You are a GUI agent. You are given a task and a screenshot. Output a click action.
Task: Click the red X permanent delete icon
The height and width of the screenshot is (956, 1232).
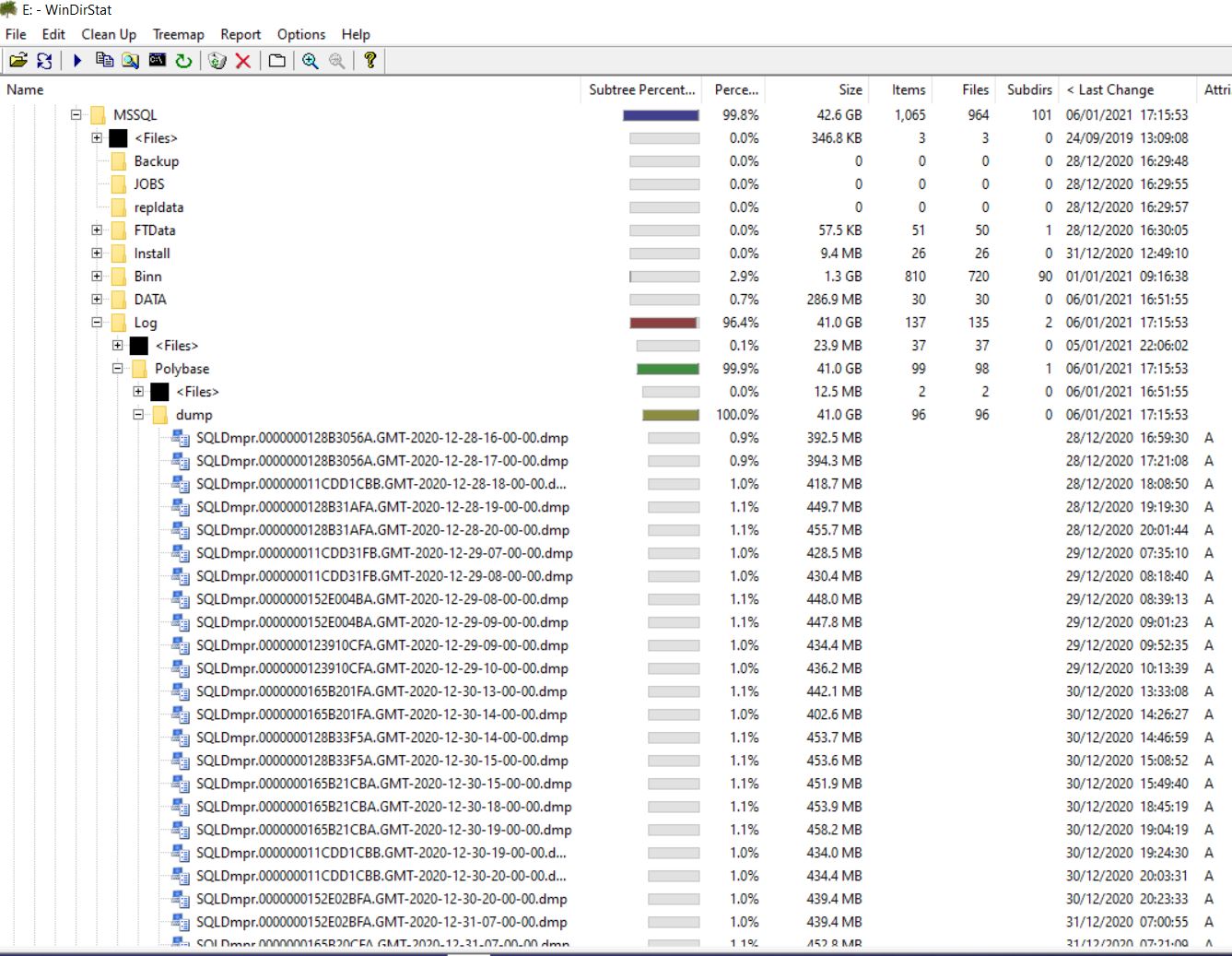click(243, 61)
